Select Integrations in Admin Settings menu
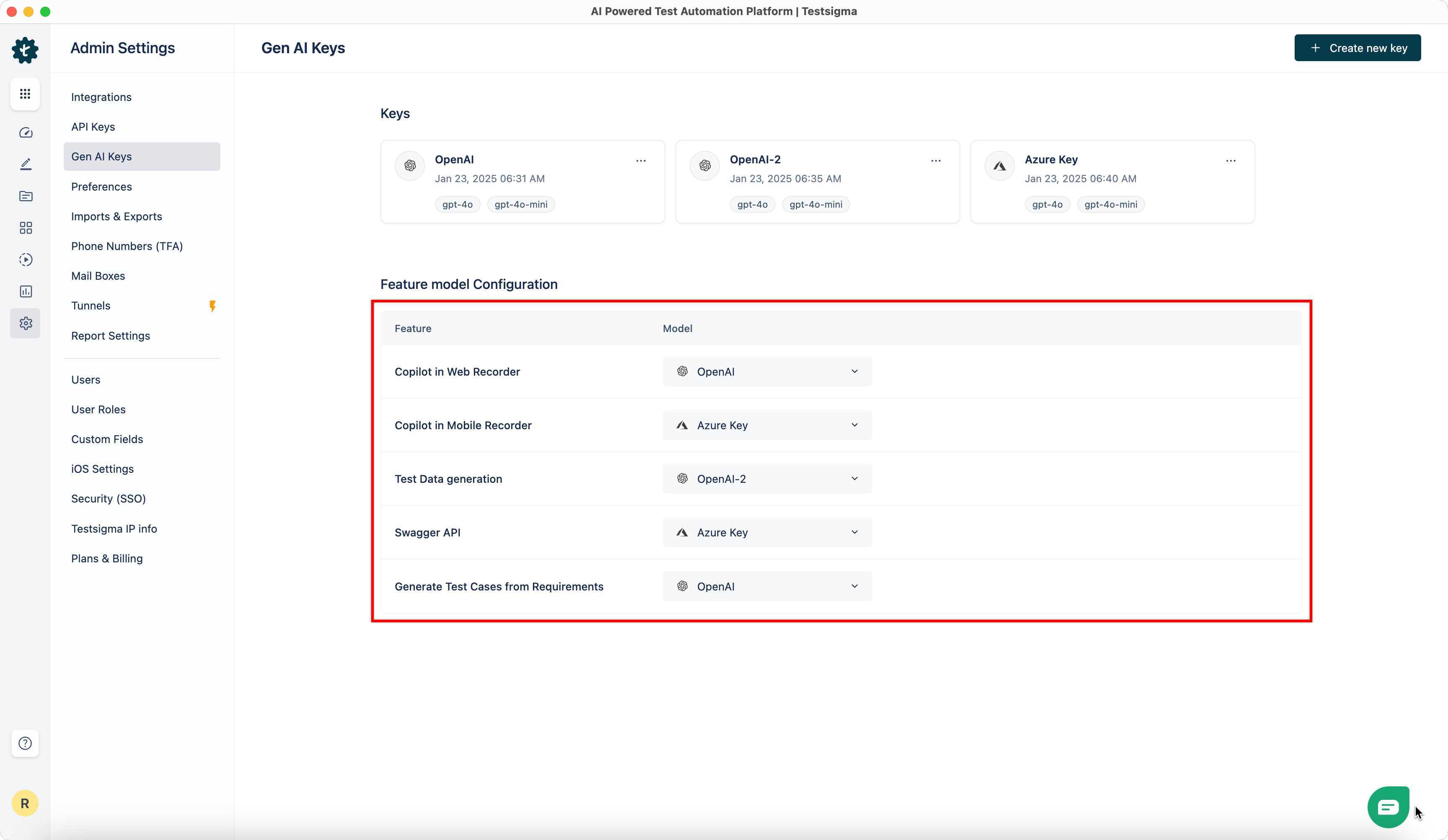This screenshot has width=1448, height=840. pyautogui.click(x=101, y=97)
